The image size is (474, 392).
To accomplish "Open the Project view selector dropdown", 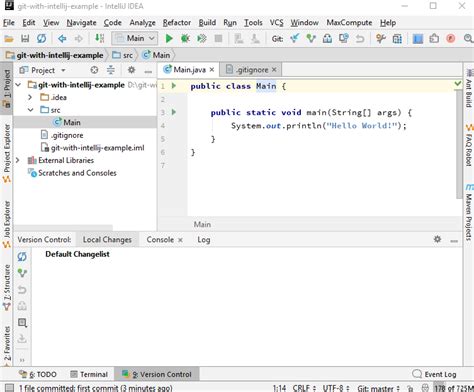I will point(43,70).
